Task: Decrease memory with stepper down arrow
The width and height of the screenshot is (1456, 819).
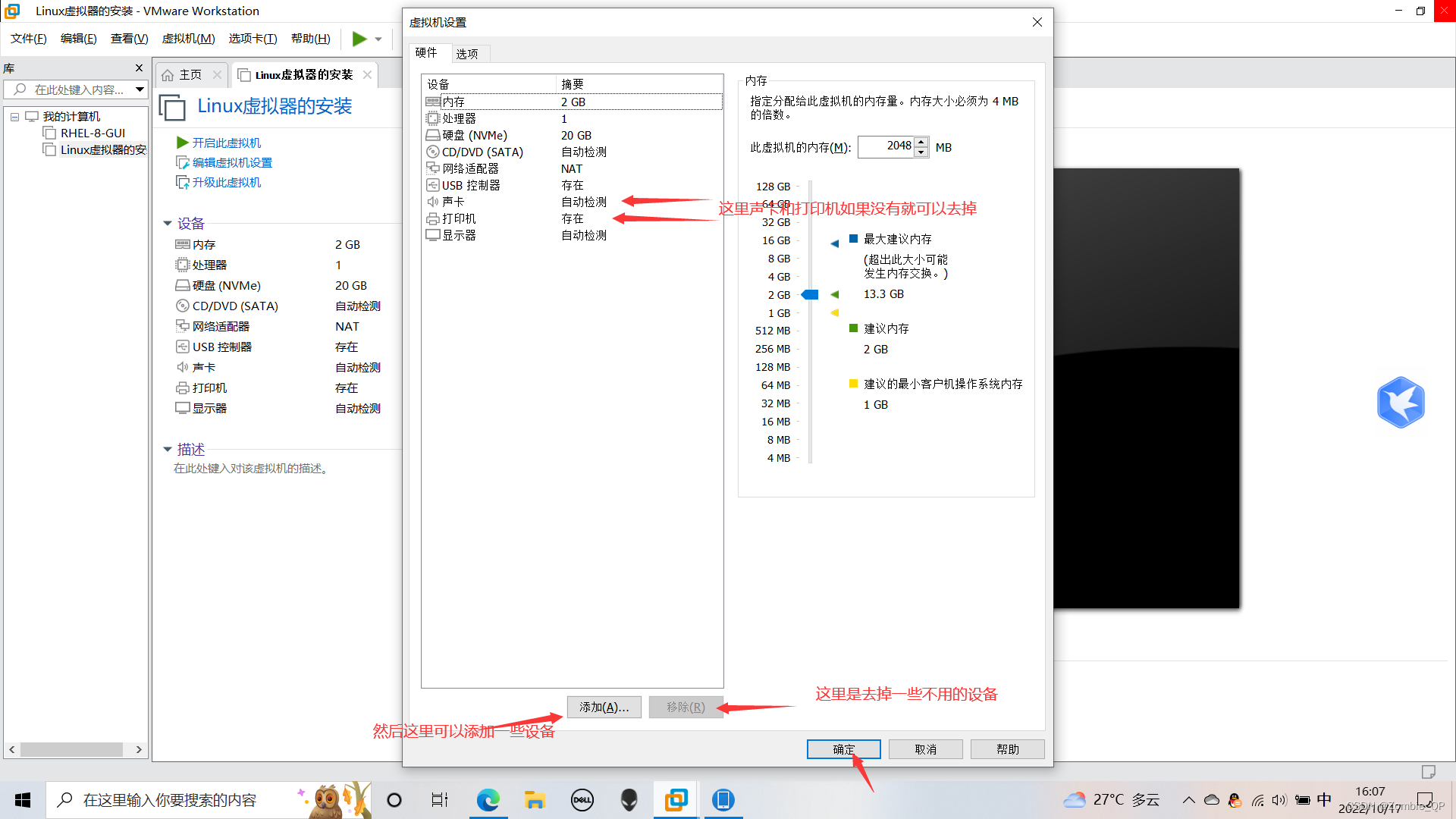Action: coord(921,152)
